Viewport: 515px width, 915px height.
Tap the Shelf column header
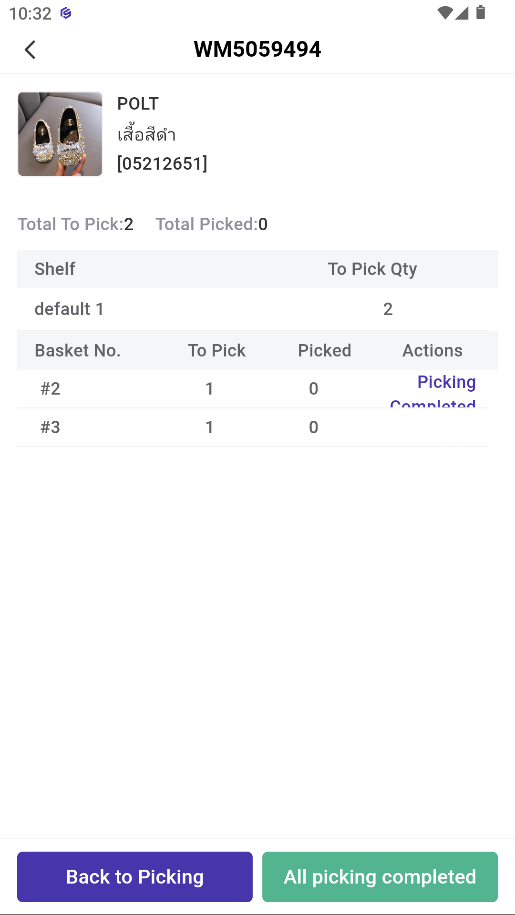pyautogui.click(x=55, y=269)
